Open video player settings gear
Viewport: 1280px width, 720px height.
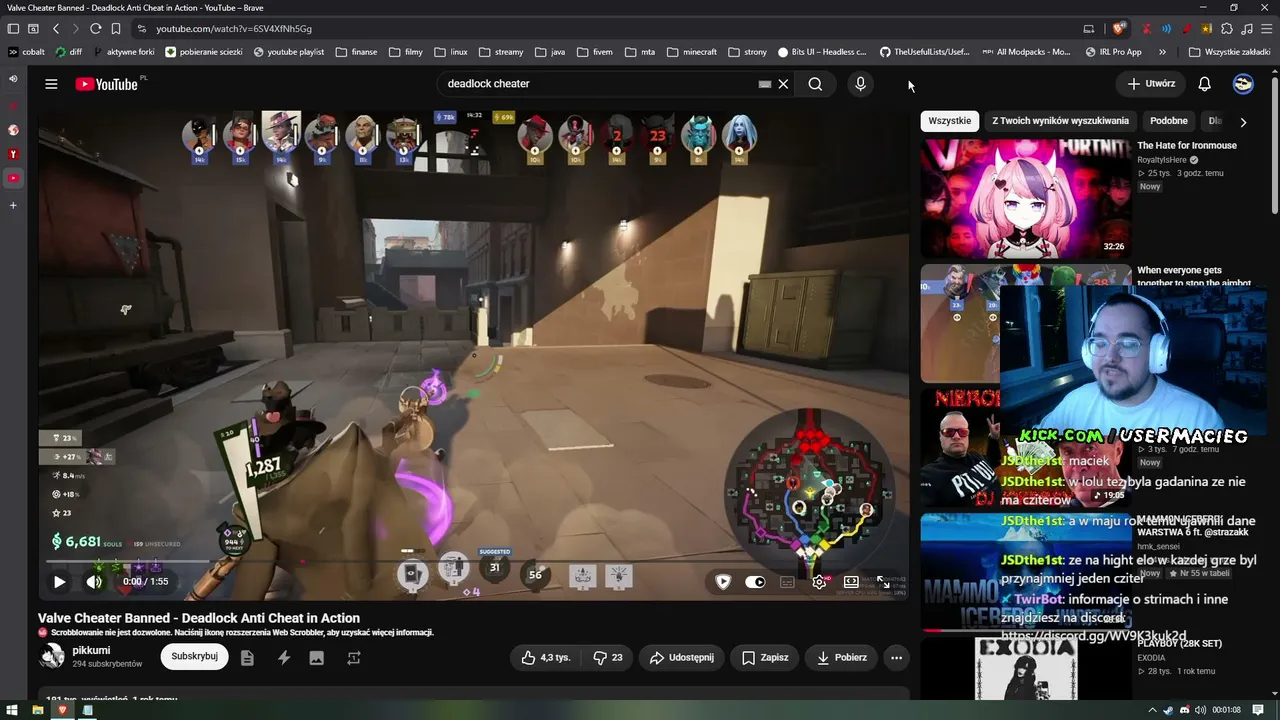click(819, 582)
